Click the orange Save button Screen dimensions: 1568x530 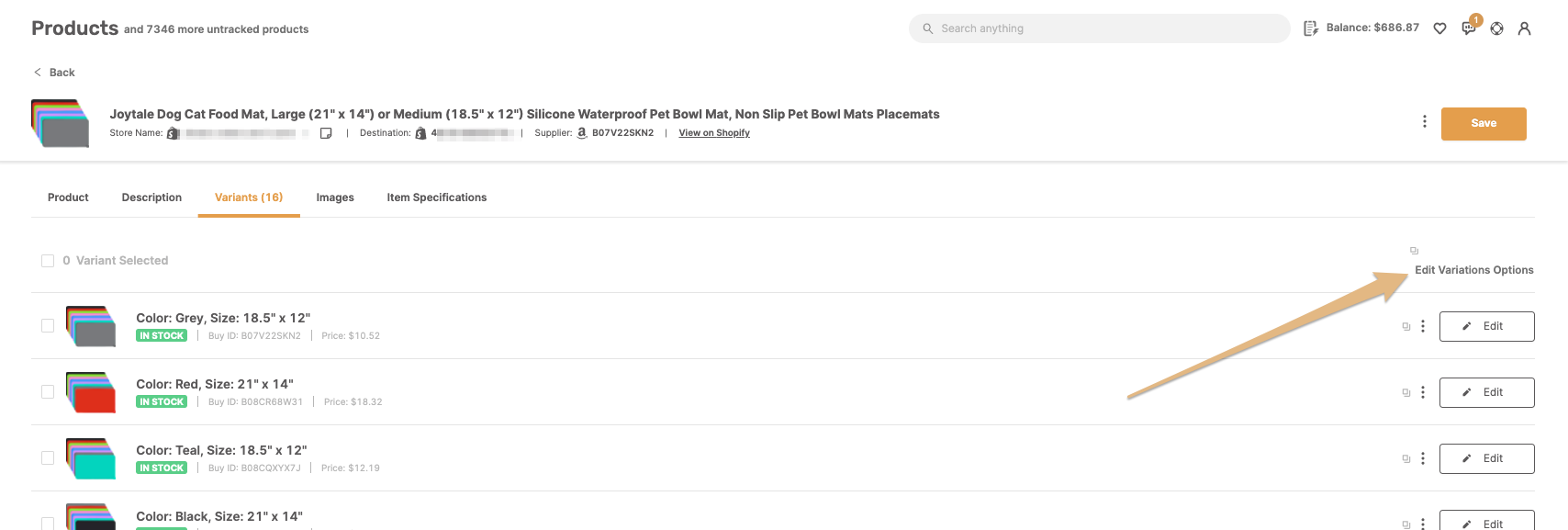1484,124
